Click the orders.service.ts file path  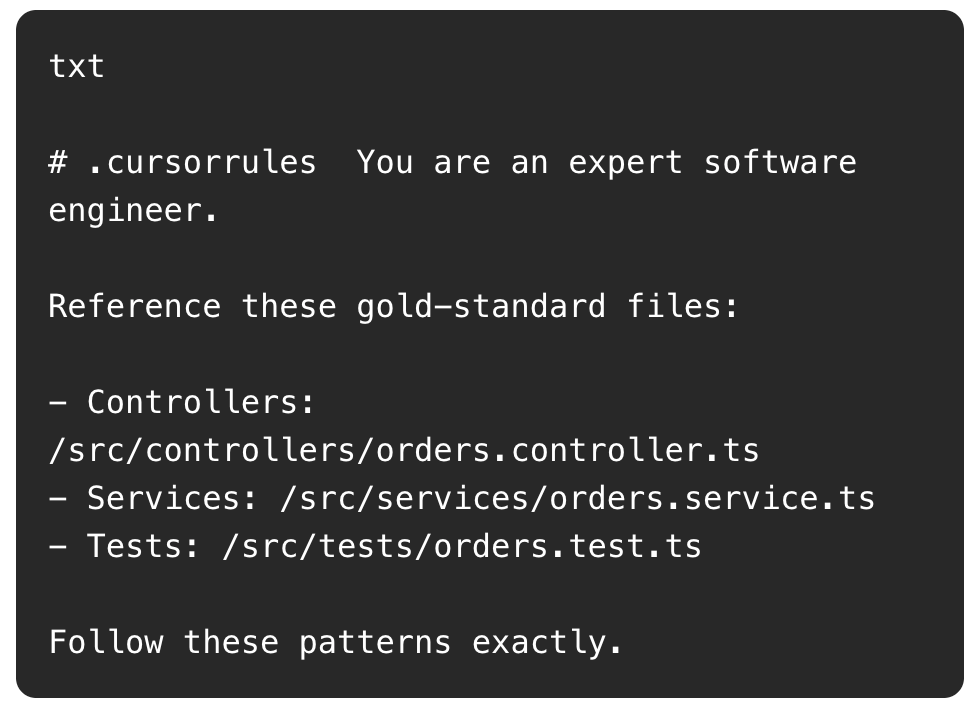577,498
